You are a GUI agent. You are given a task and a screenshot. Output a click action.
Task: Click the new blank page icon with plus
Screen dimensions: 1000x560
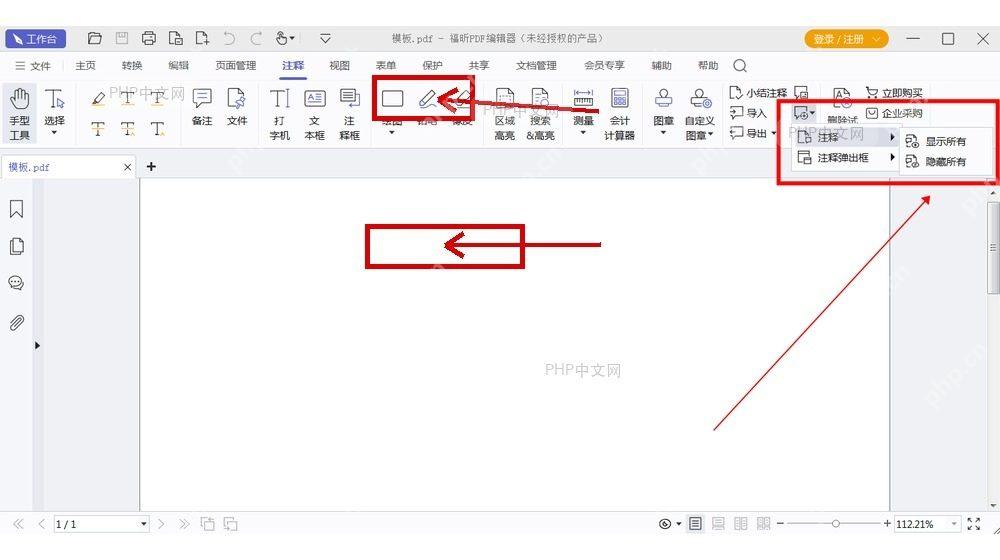[x=202, y=38]
